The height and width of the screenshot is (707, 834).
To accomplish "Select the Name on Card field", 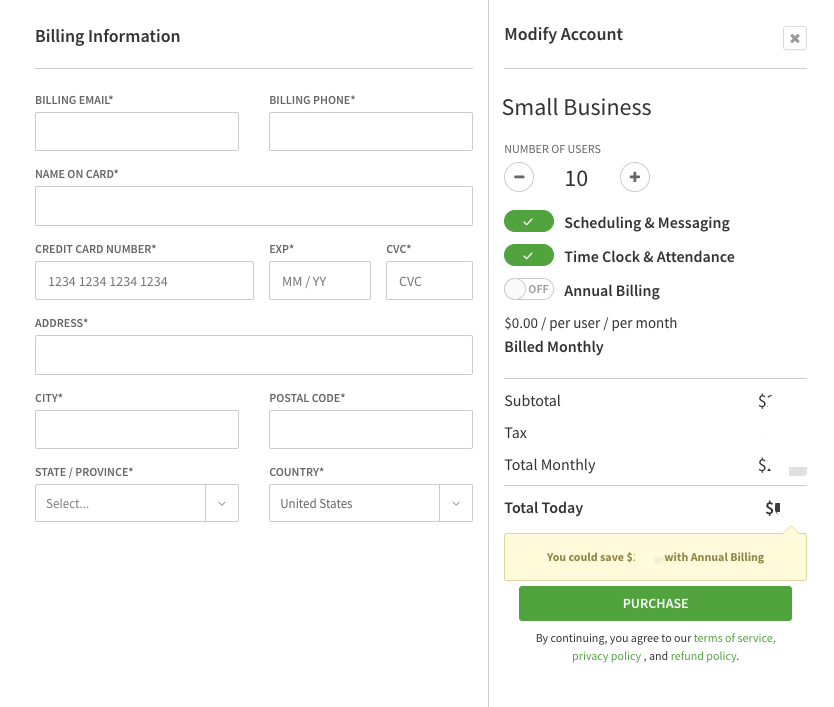I will 253,206.
